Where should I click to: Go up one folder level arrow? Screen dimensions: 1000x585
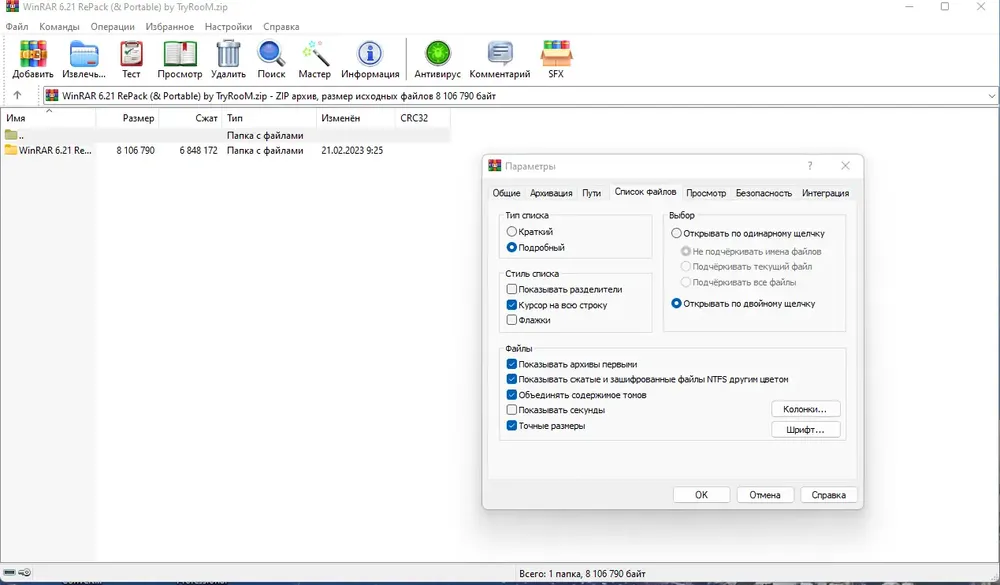click(17, 95)
